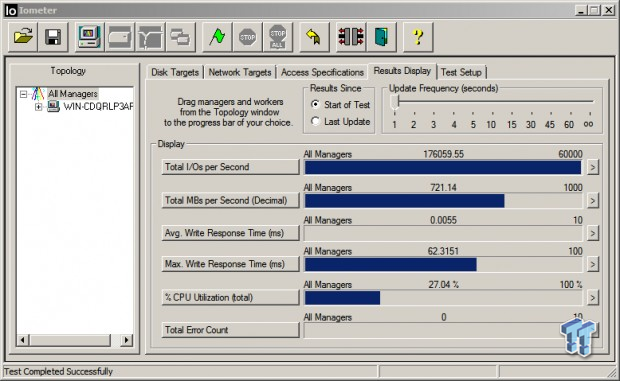Click Topology scrollbar left arrow
The height and width of the screenshot is (381, 620).
pos(23,340)
